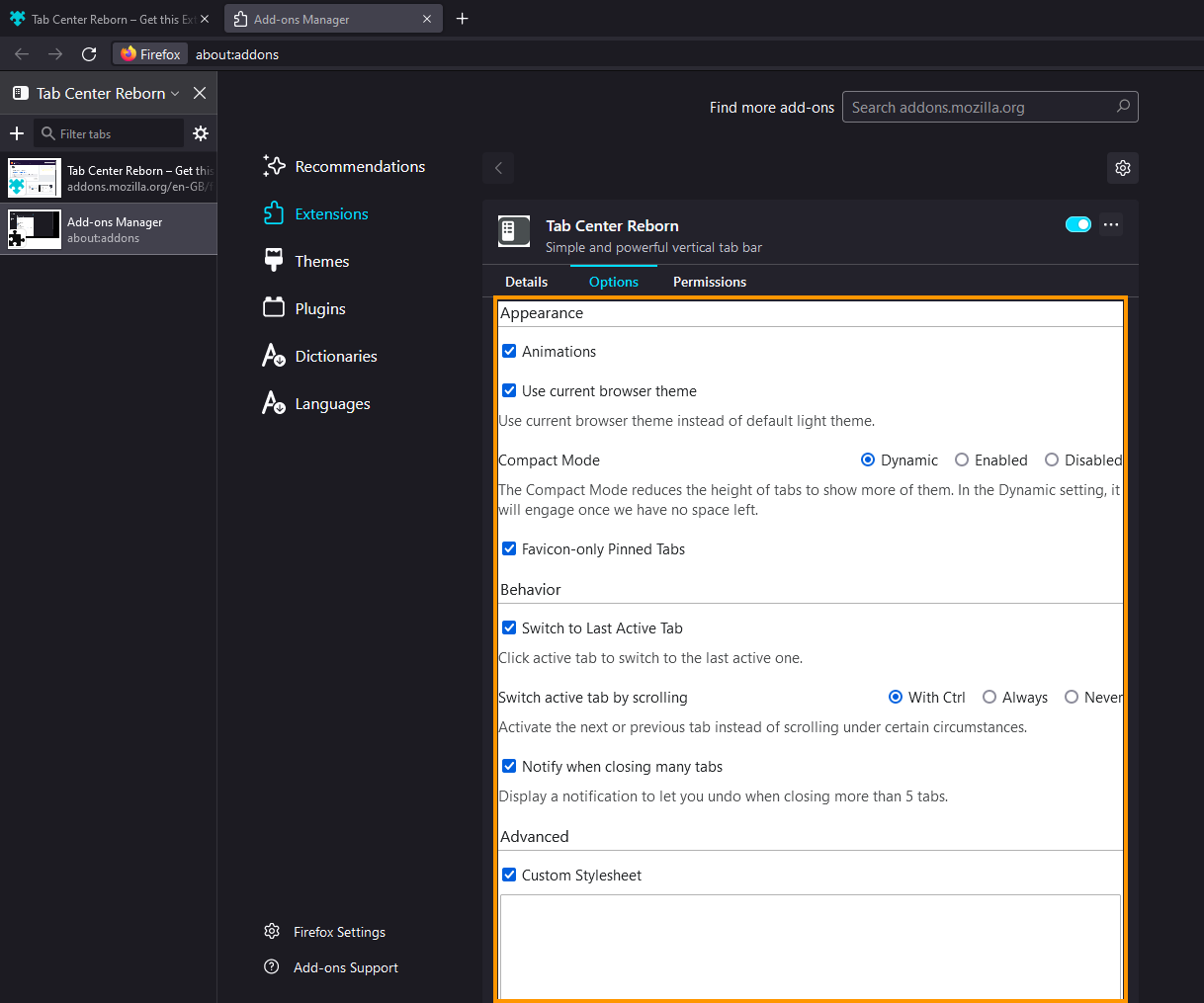Select With Ctrl scrolling option
1204x1003 pixels.
click(x=896, y=697)
